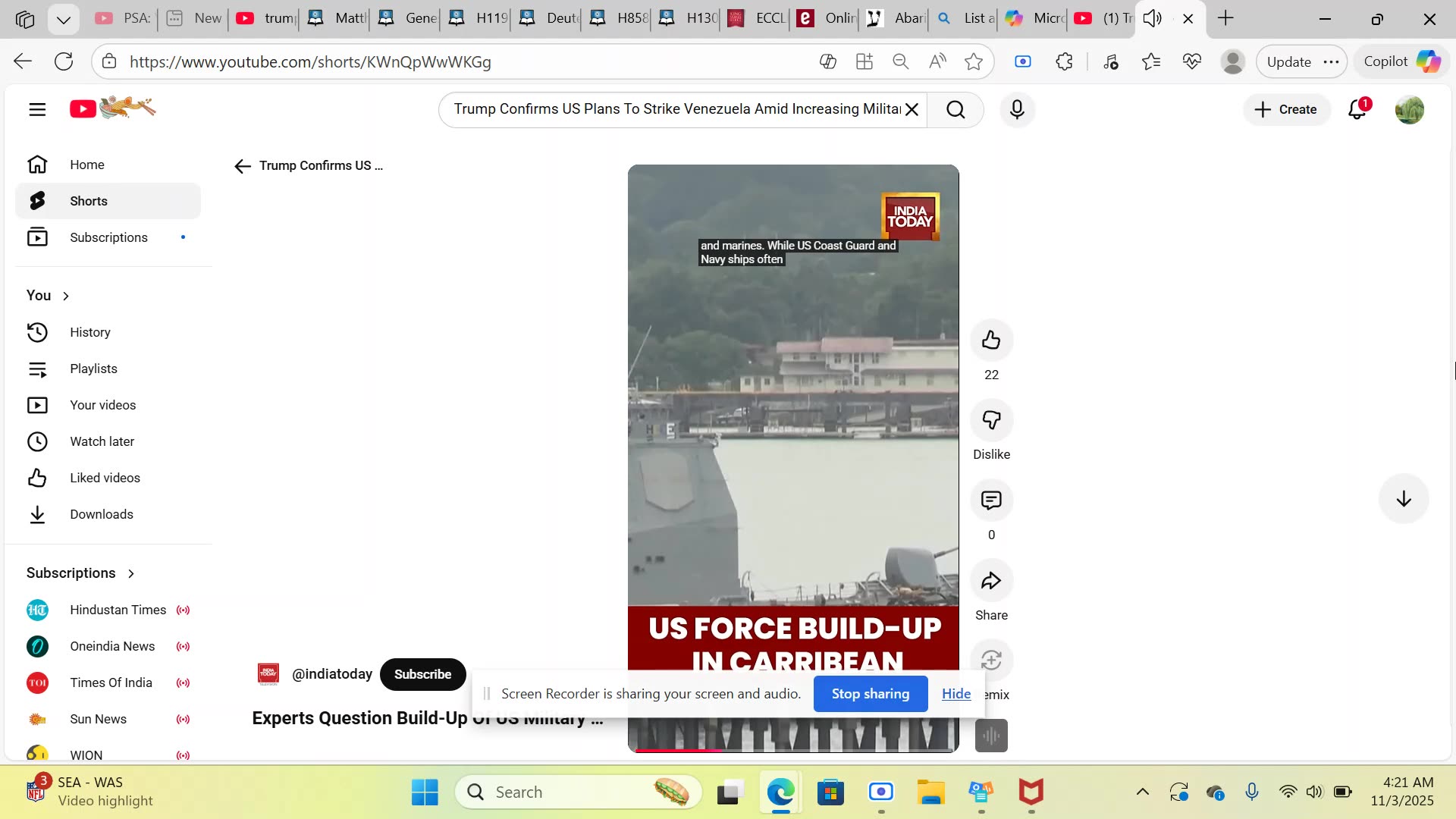This screenshot has width=1456, height=819.
Task: Click the red video progress bar
Action: 679,750
